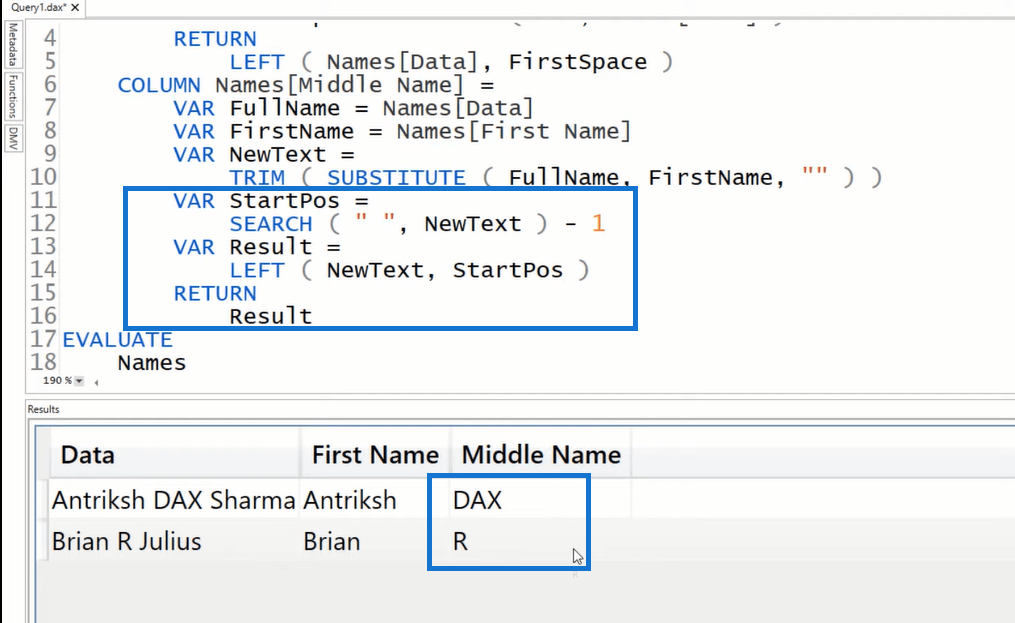Click the SUBSTITUTE function on line 10

click(x=396, y=177)
